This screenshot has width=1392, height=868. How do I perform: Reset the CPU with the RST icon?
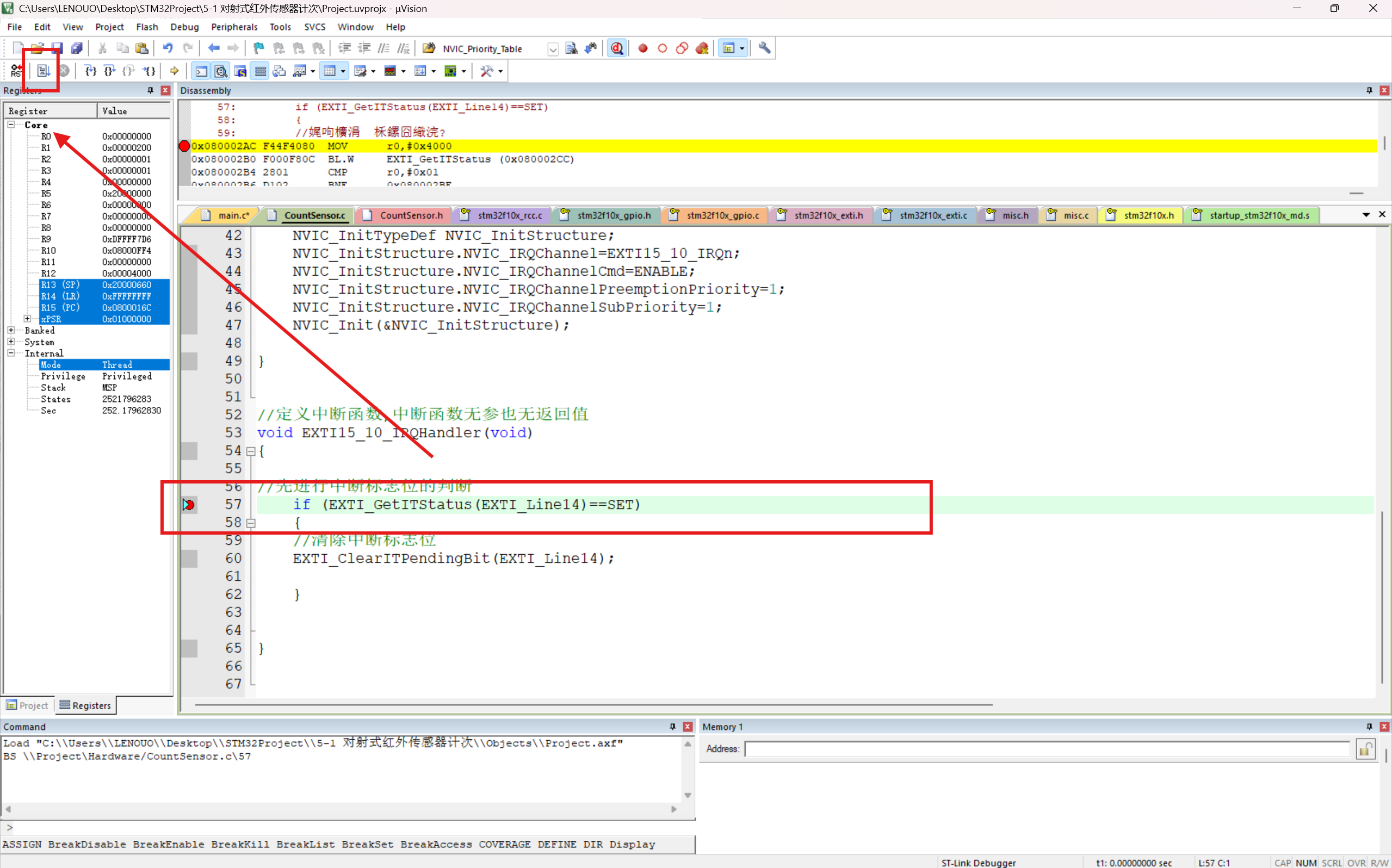tap(16, 71)
